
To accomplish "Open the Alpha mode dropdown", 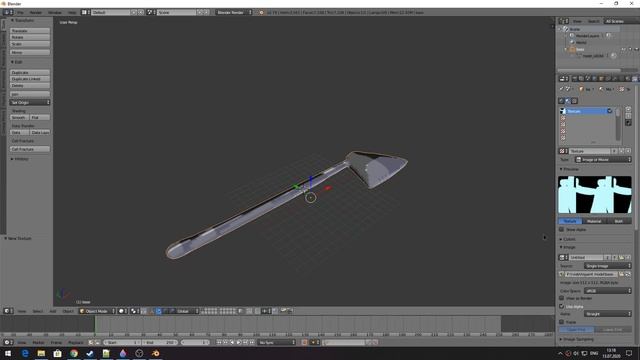I will (608, 314).
